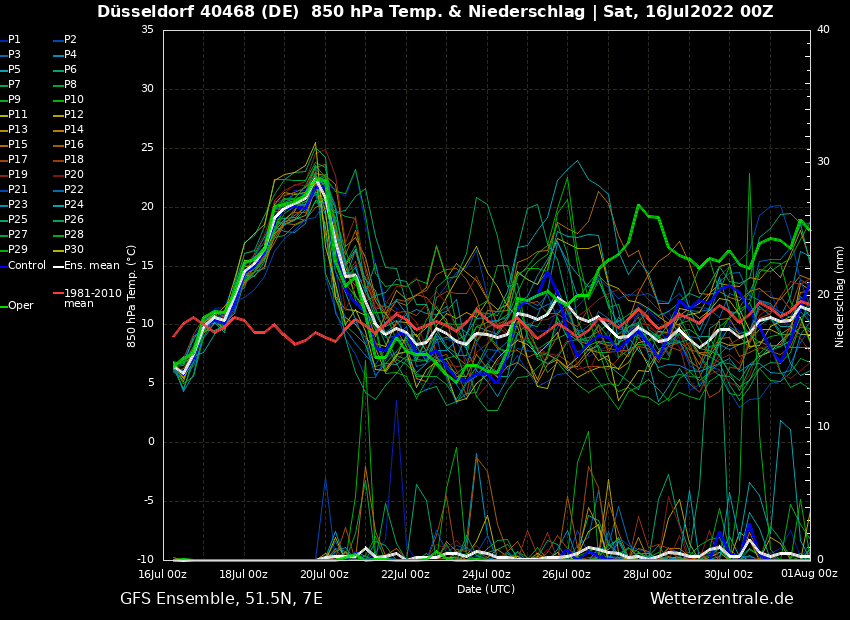Click the Niederschlag (mm) axis label
Screen dimensions: 850x620
840,296
